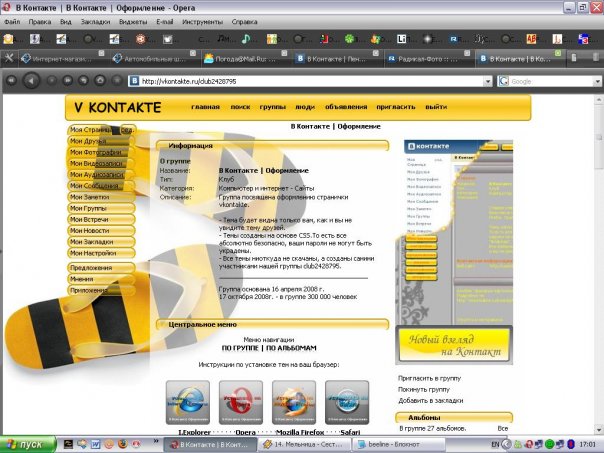
Task: Click Покинуть группу link
Action: 424,389
